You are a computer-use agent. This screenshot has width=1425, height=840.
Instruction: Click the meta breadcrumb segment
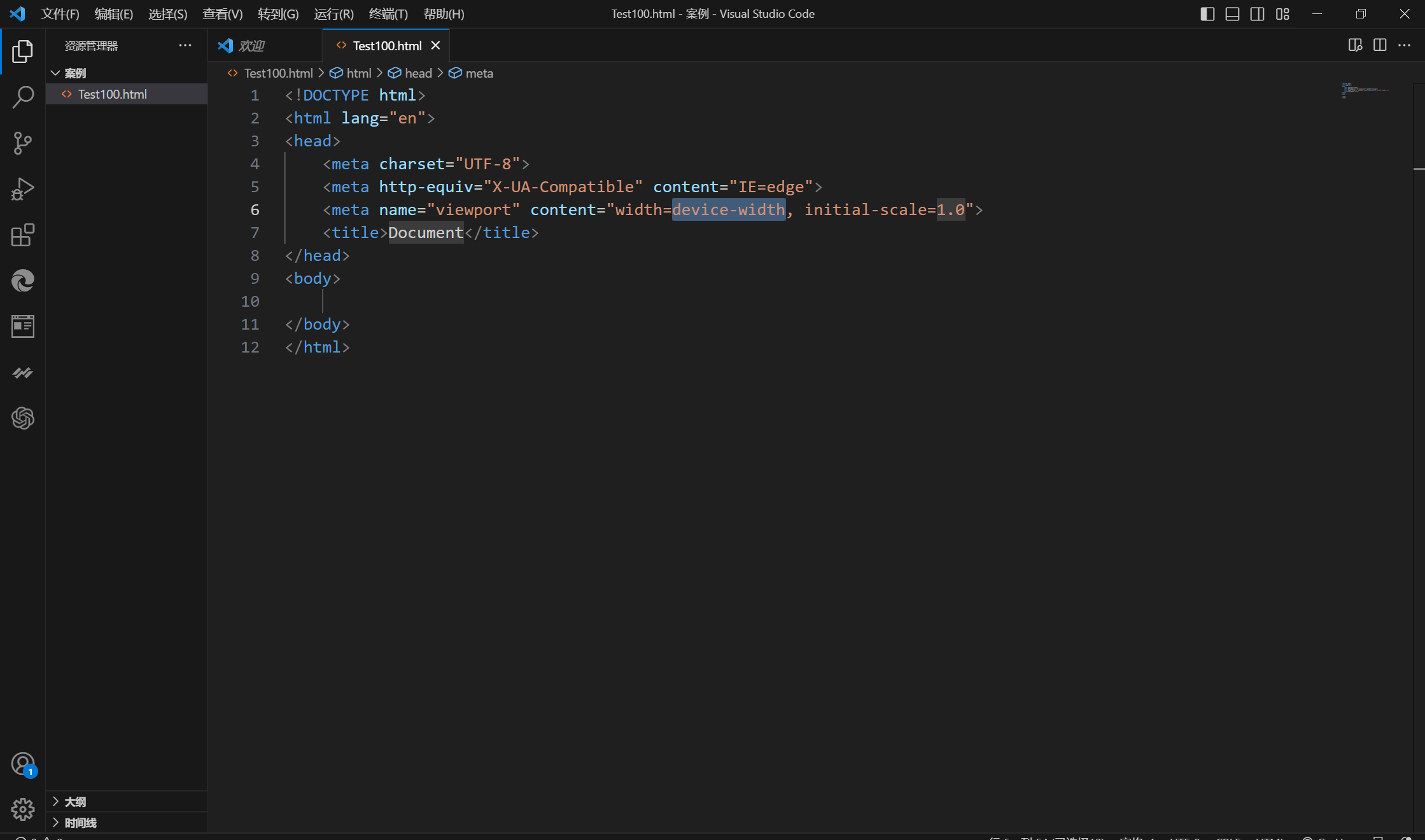point(471,73)
